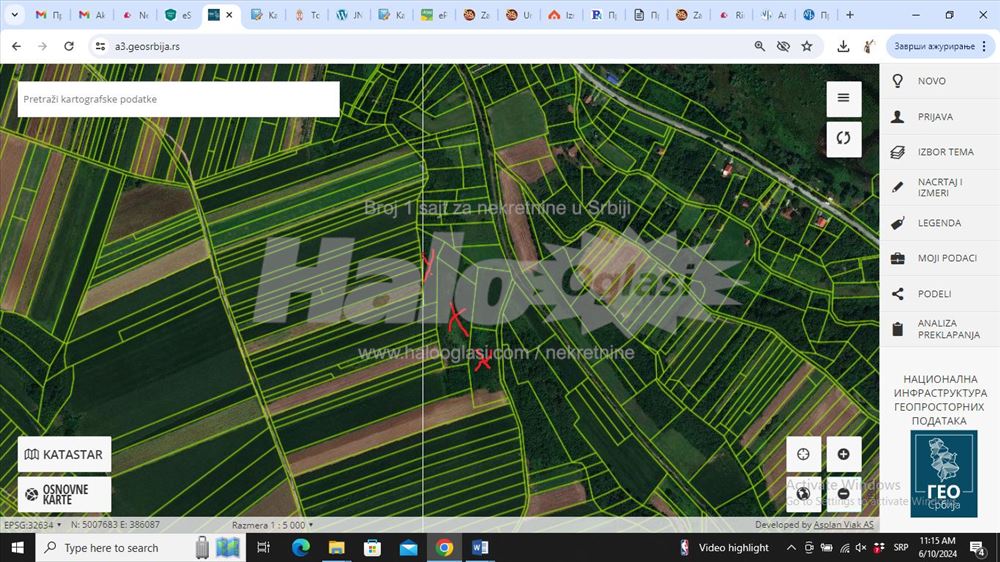Expand the EPSG:32634 coordinate system dropdown
This screenshot has height=562, width=1000.
tap(33, 524)
